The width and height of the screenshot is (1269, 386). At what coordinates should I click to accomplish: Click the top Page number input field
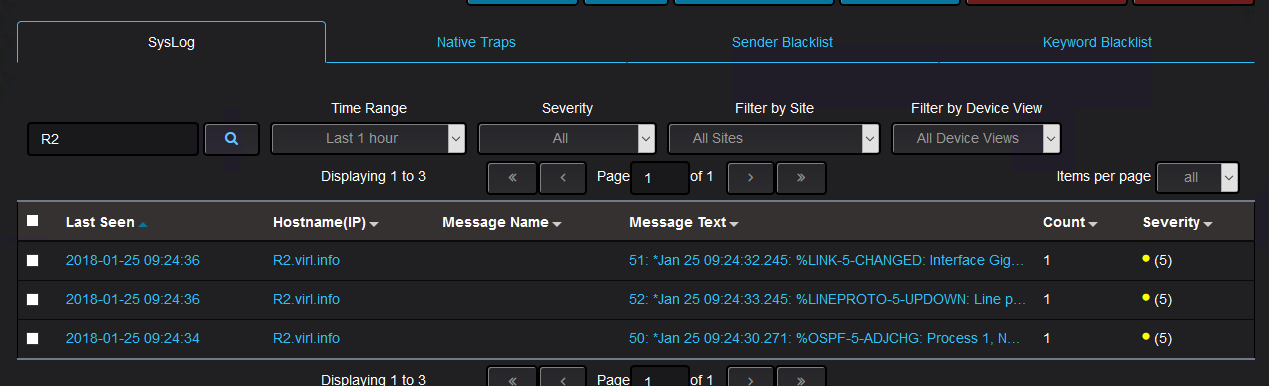click(x=659, y=177)
